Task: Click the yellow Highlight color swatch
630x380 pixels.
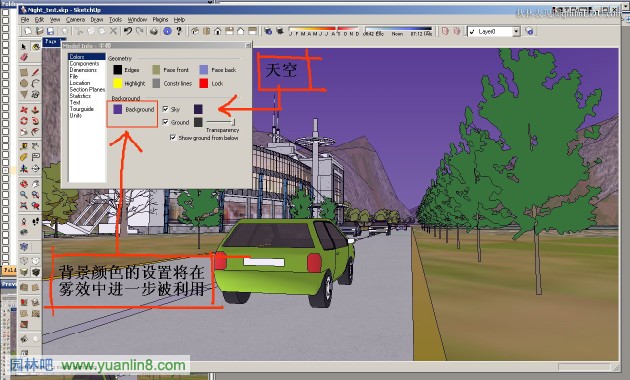Action: (117, 83)
